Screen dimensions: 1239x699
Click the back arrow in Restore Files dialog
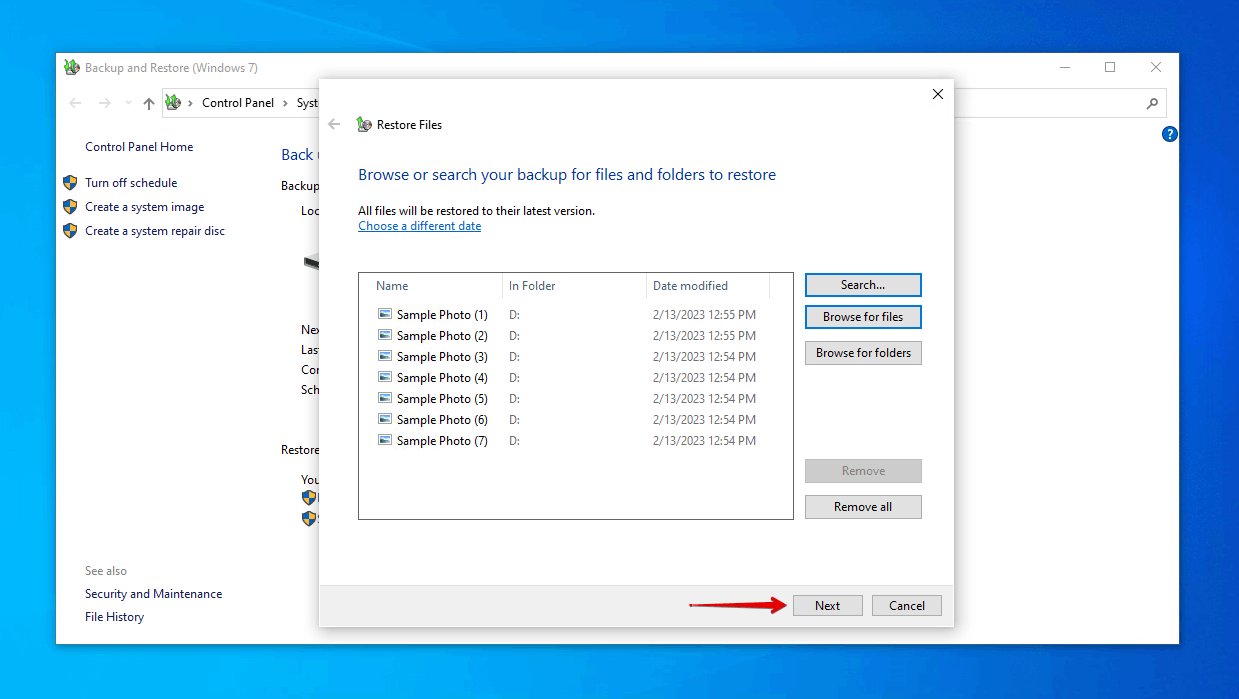(334, 125)
